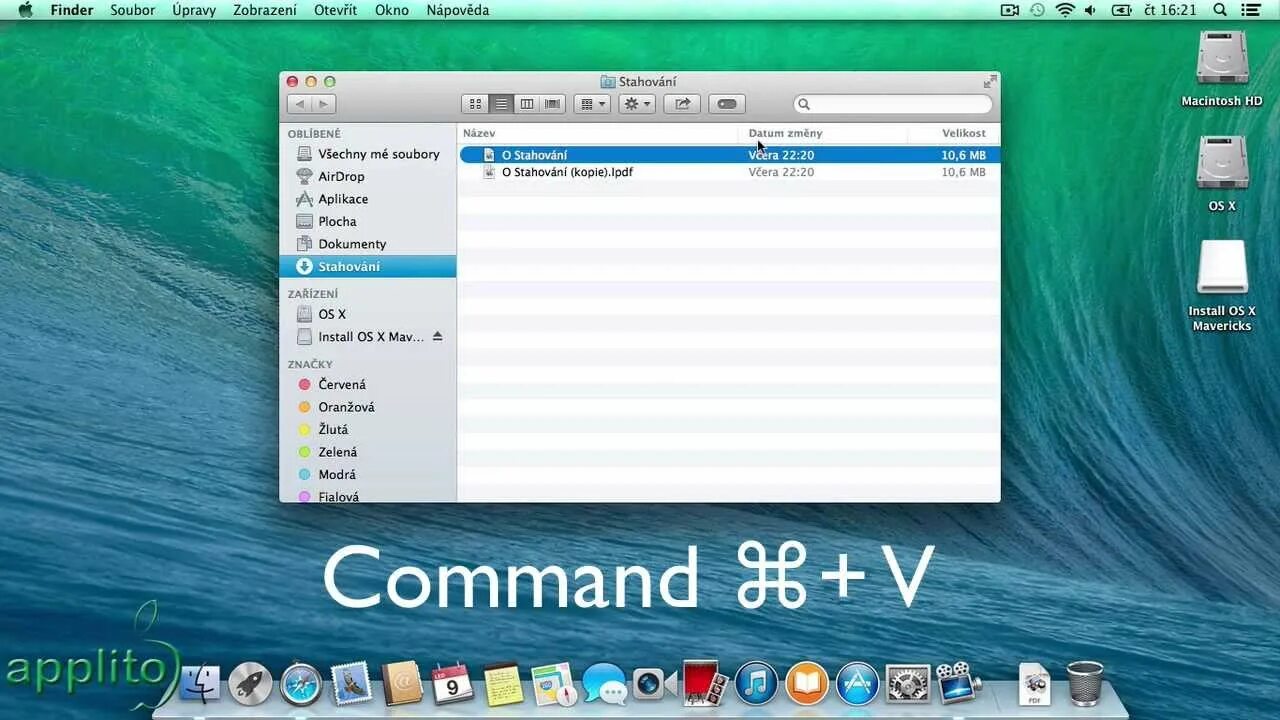Sort by Datum změny column header

(822, 133)
